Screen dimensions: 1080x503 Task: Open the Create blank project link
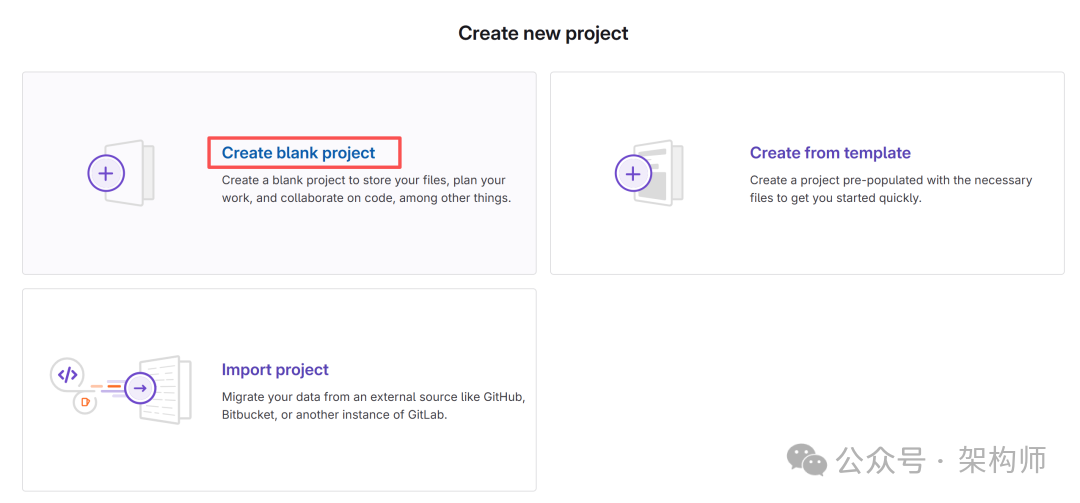click(298, 153)
